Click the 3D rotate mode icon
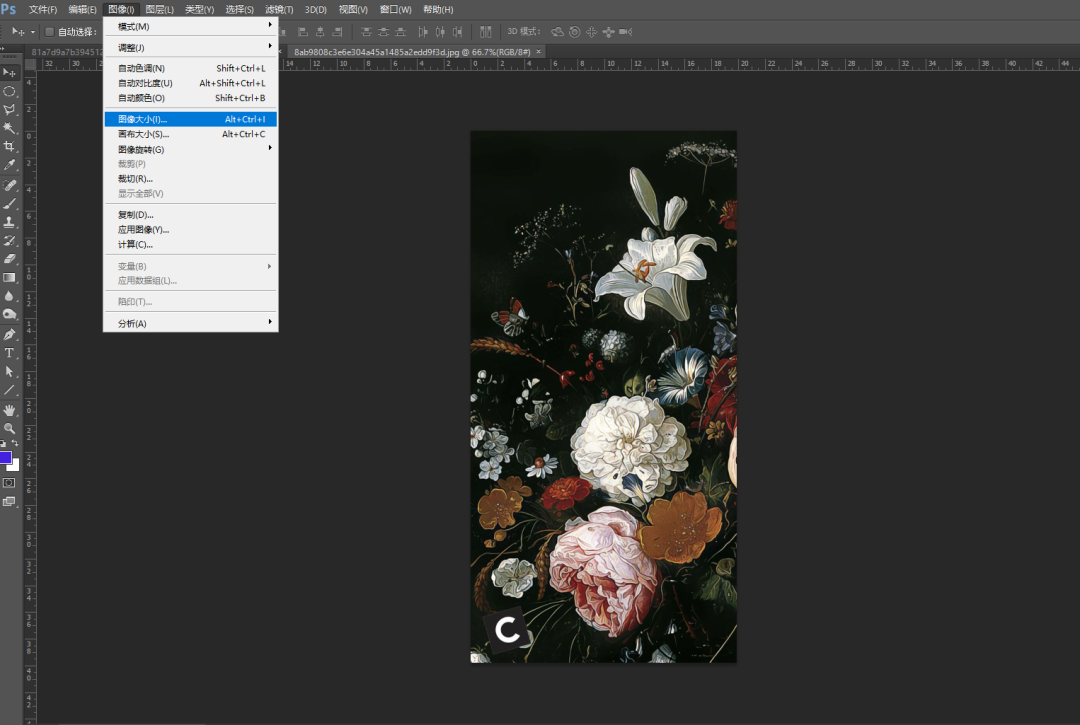This screenshot has width=1080, height=725. point(557,32)
